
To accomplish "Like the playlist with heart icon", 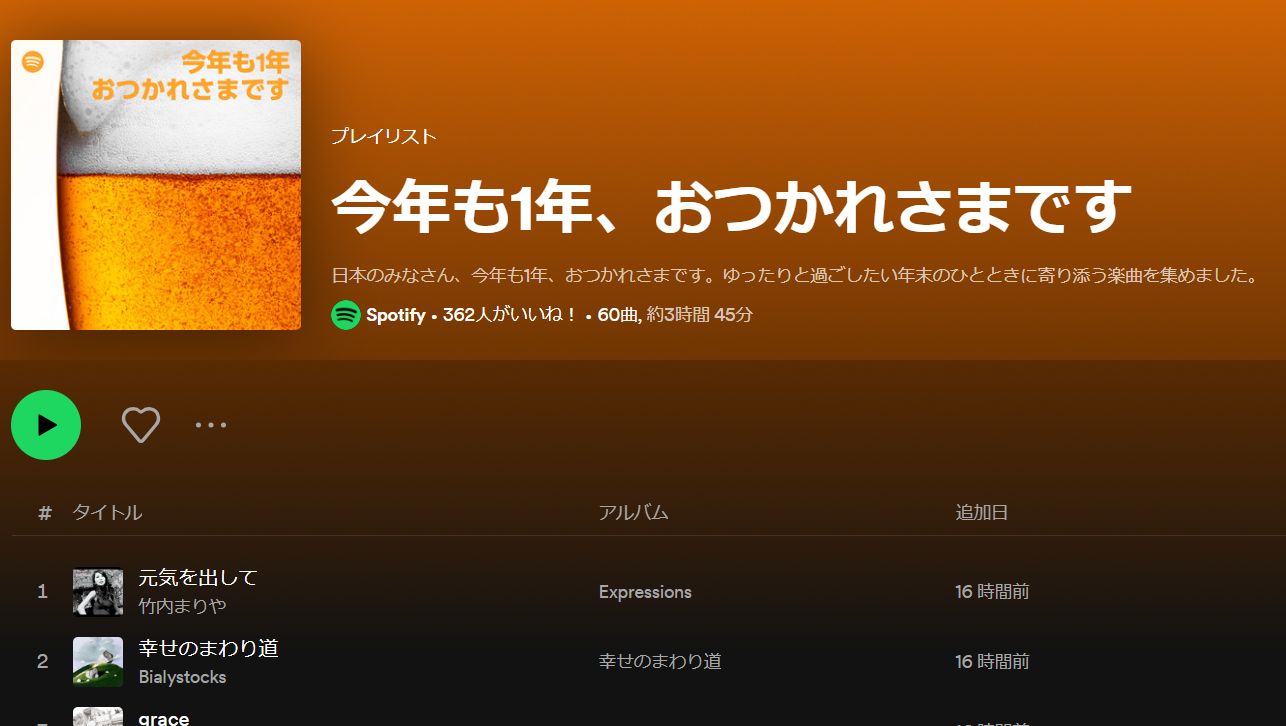I will [x=141, y=425].
